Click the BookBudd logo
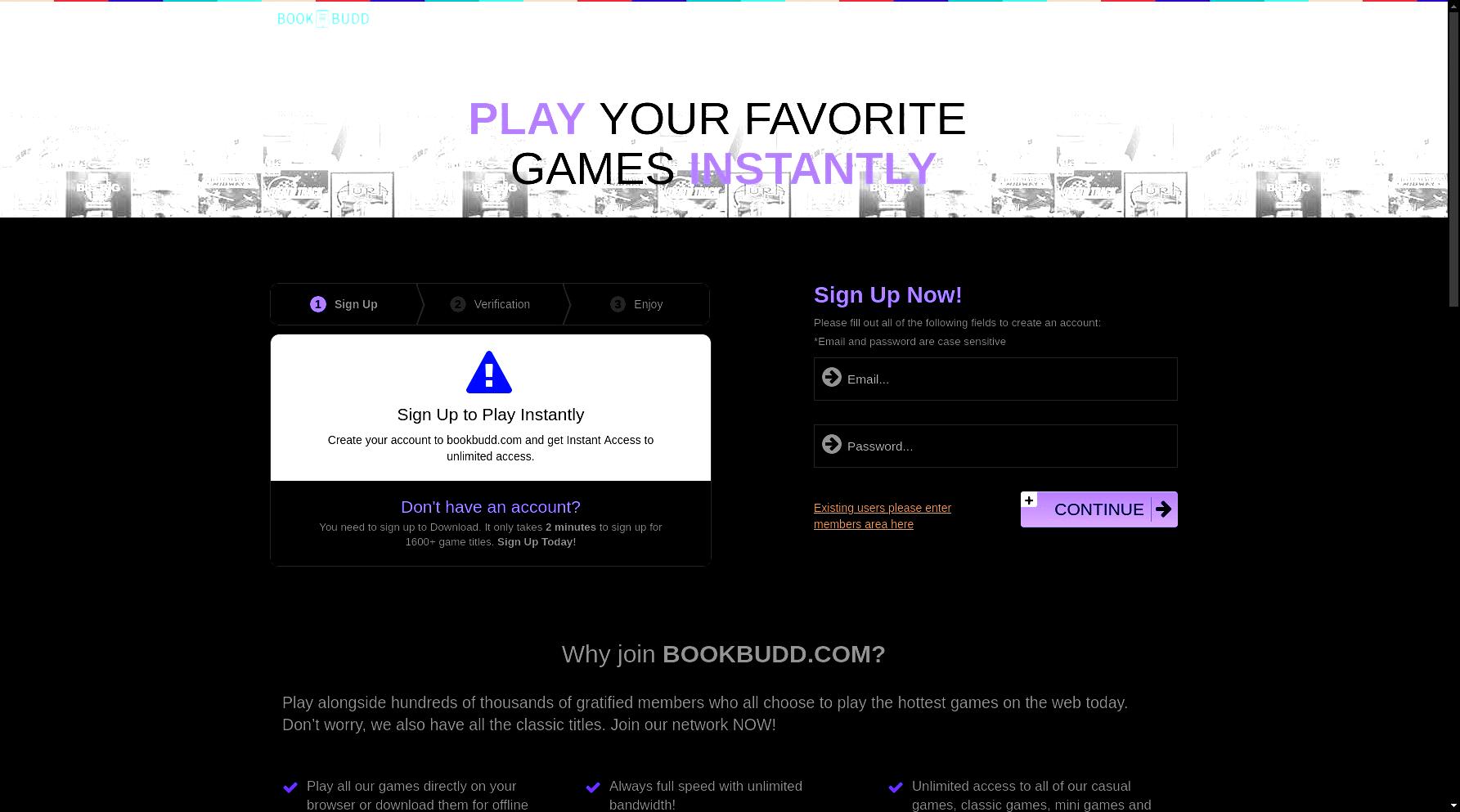This screenshot has height=812, width=1460. click(x=323, y=19)
